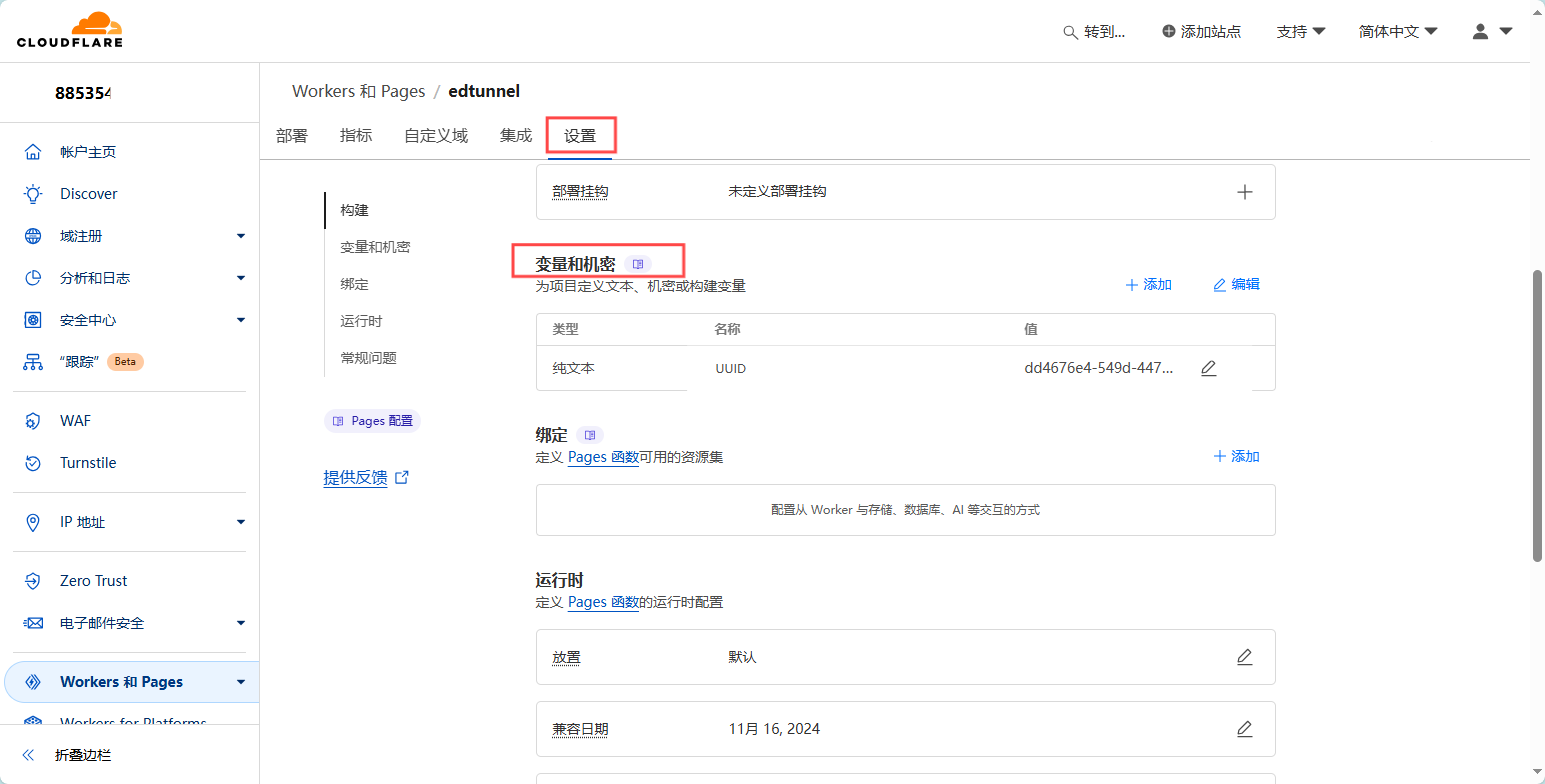This screenshot has width=1545, height=784.
Task: Click the WAF shield icon
Action: (33, 421)
